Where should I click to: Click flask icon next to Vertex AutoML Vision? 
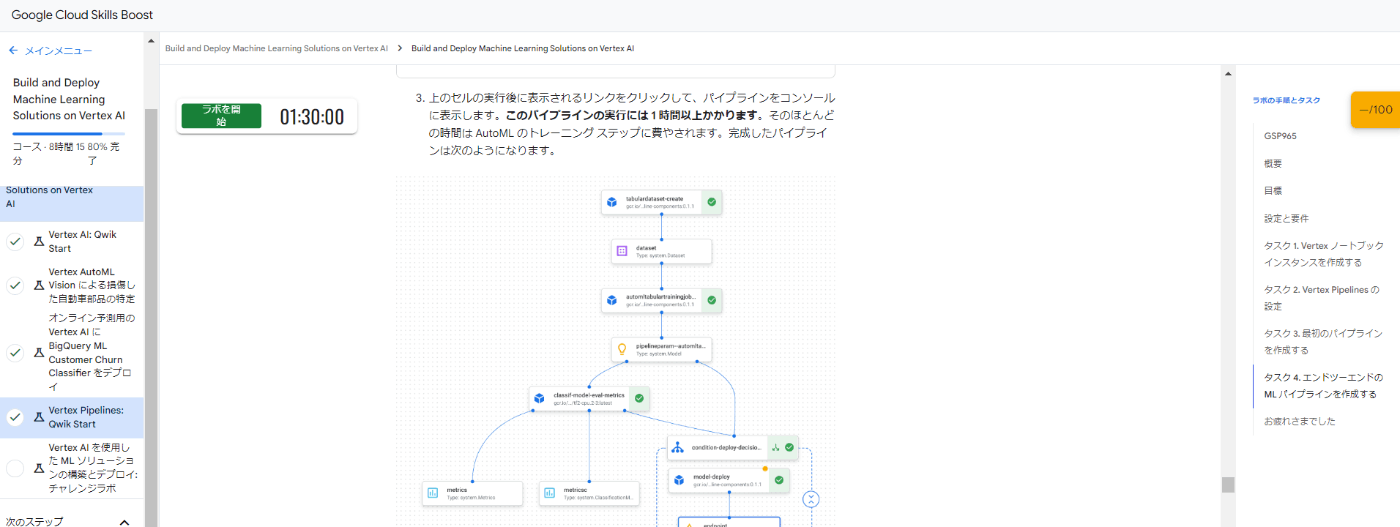point(39,285)
